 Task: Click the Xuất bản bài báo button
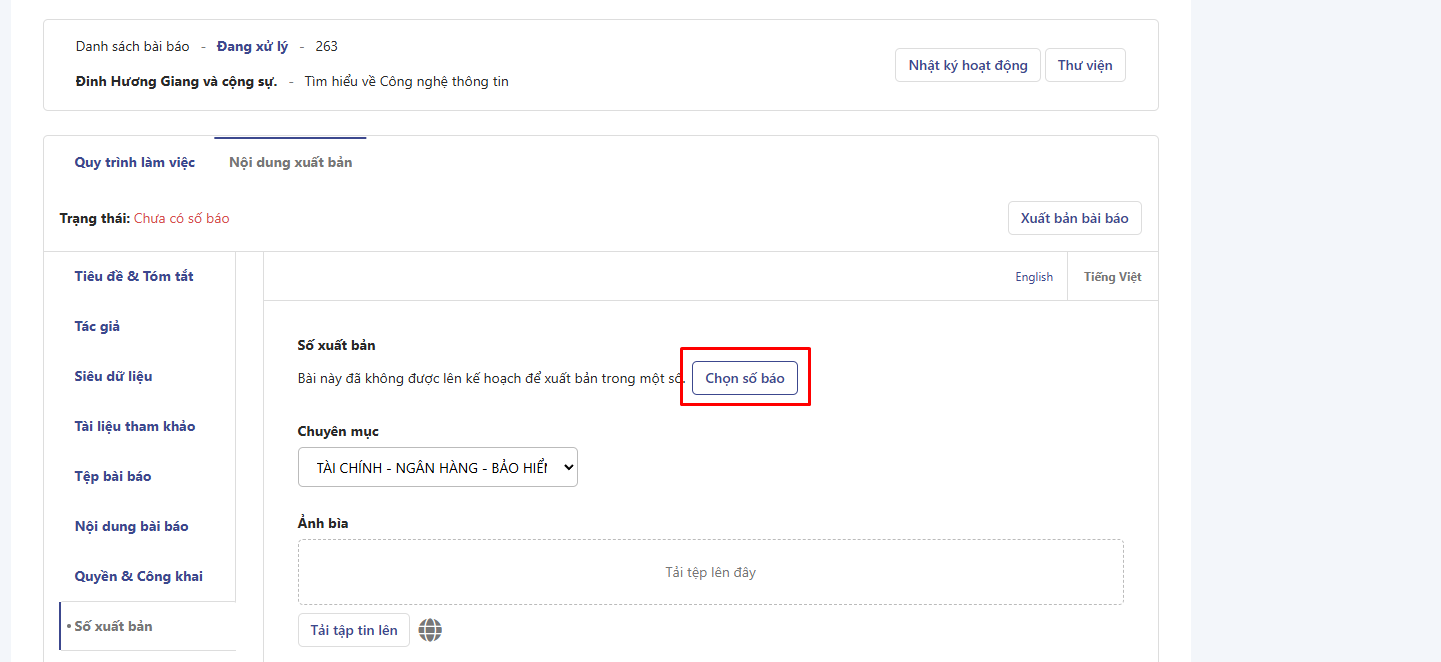click(1074, 218)
